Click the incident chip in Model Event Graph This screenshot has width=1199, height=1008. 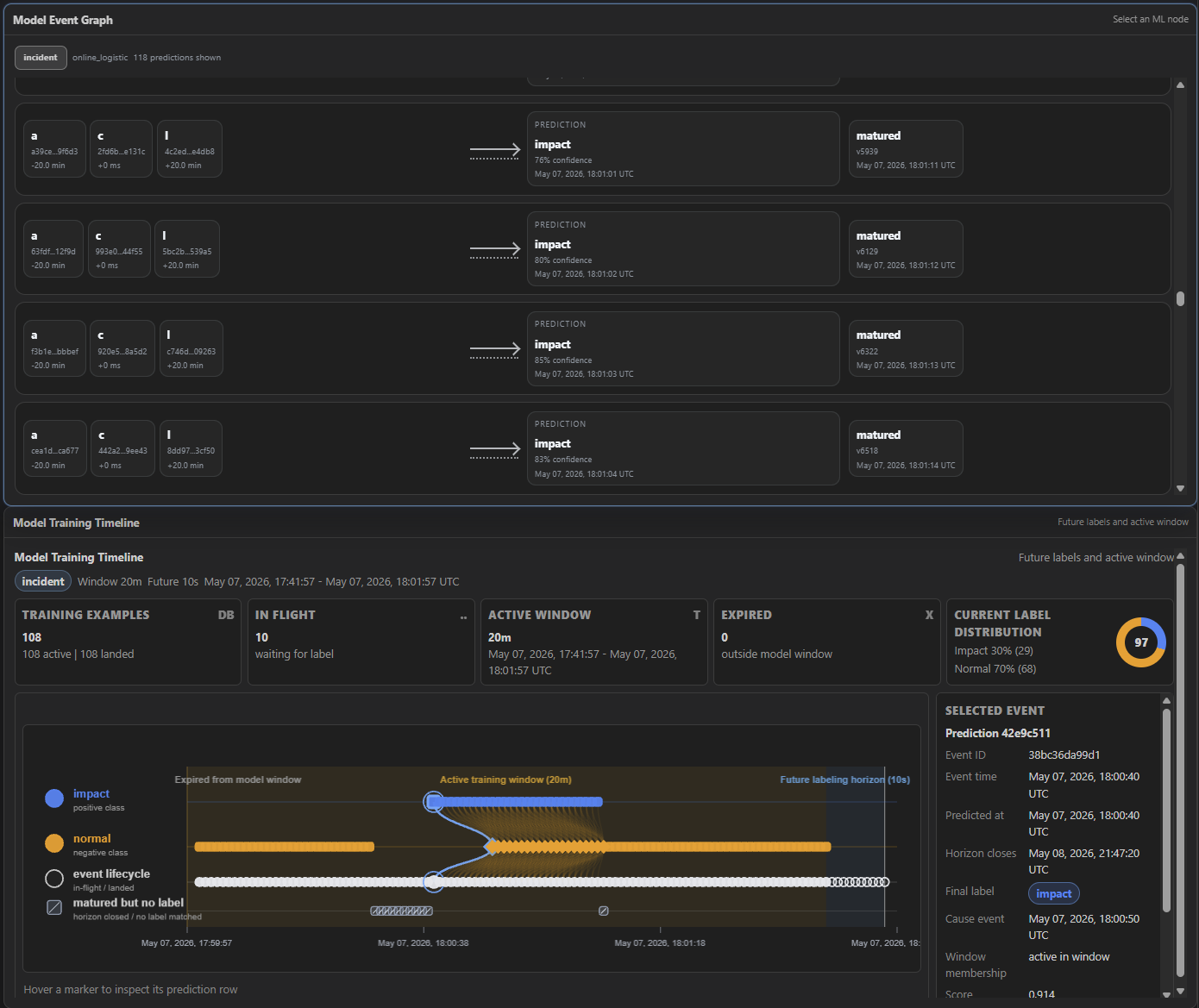[x=41, y=58]
